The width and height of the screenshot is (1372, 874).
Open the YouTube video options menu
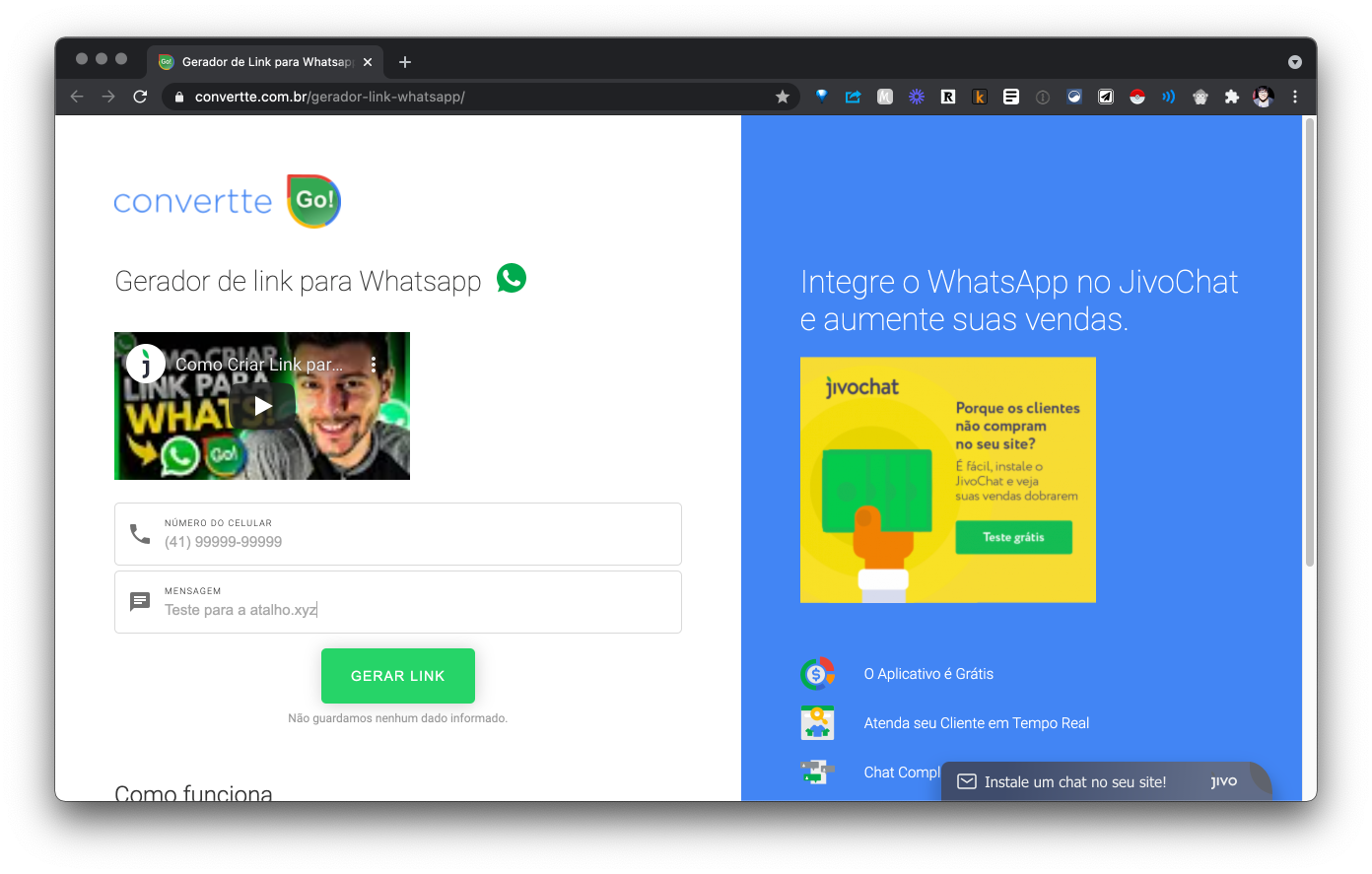click(x=374, y=364)
